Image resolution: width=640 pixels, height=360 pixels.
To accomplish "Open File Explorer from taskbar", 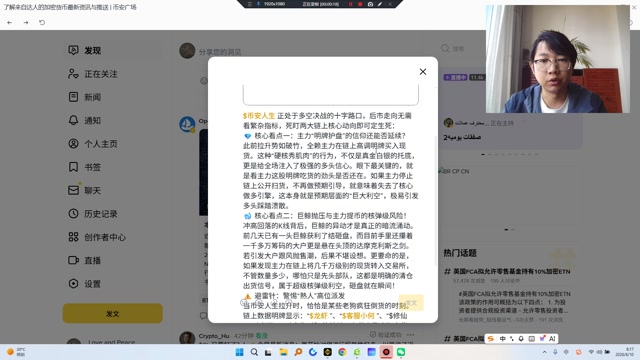I will coord(283,352).
